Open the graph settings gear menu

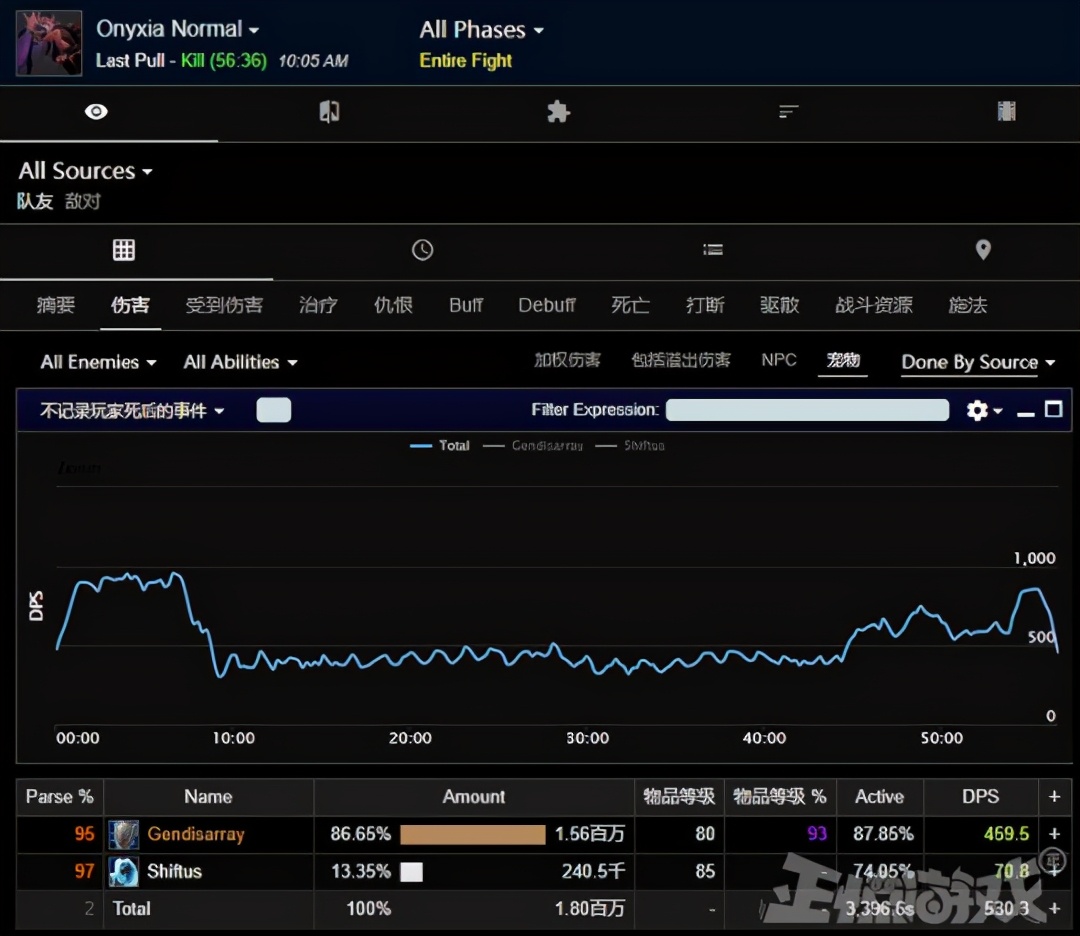(x=983, y=410)
